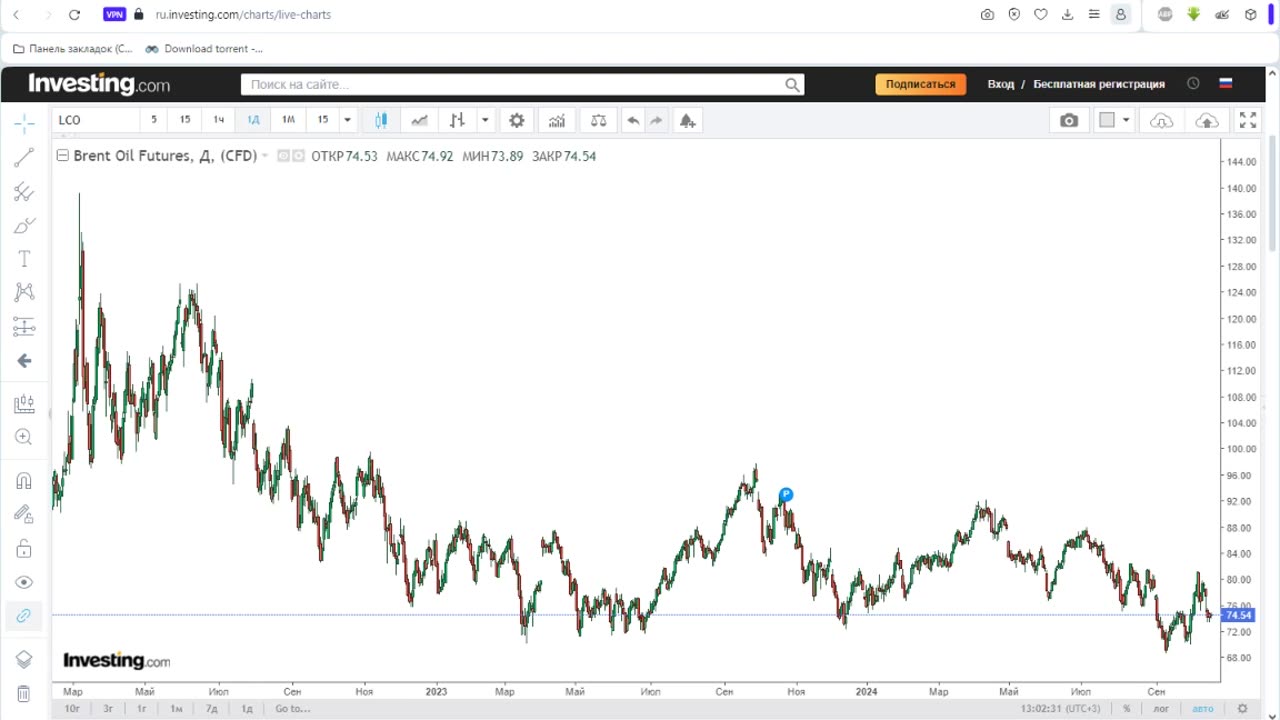The height and width of the screenshot is (720, 1280).
Task: Click the search magnifier button
Action: point(793,85)
